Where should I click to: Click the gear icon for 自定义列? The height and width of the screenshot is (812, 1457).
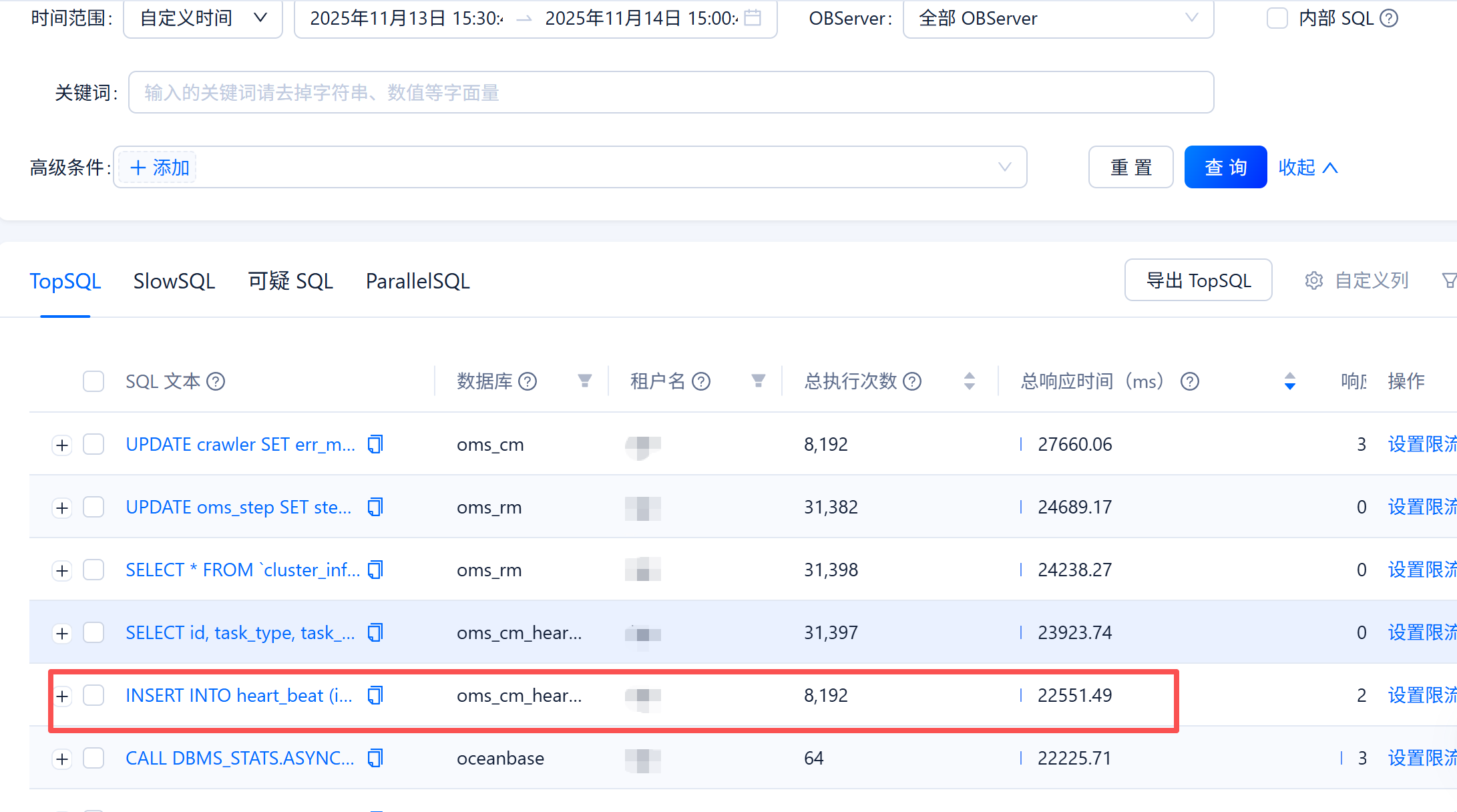1313,280
